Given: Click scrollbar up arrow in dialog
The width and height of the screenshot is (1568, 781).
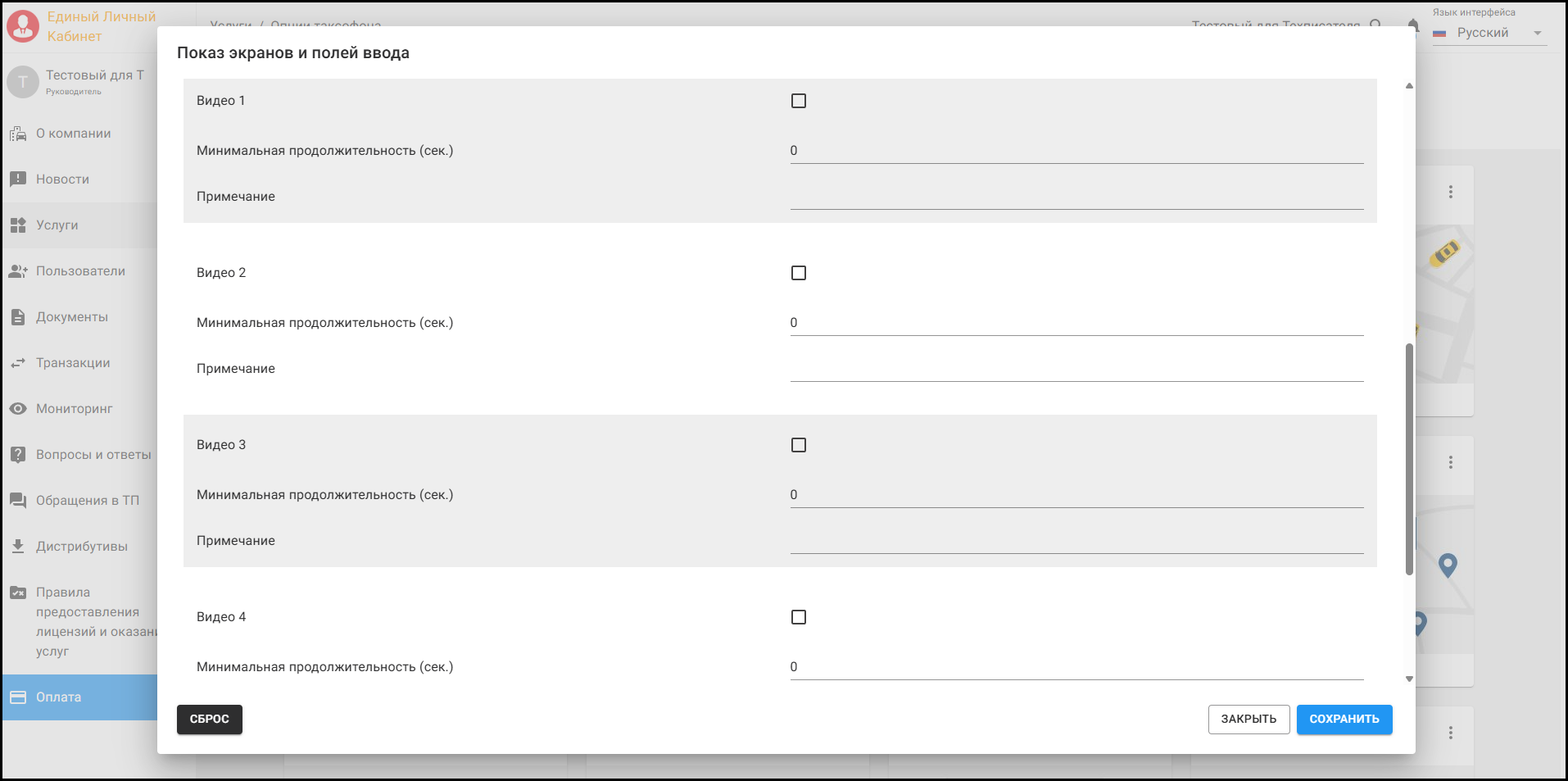Looking at the screenshot, I should (1410, 86).
